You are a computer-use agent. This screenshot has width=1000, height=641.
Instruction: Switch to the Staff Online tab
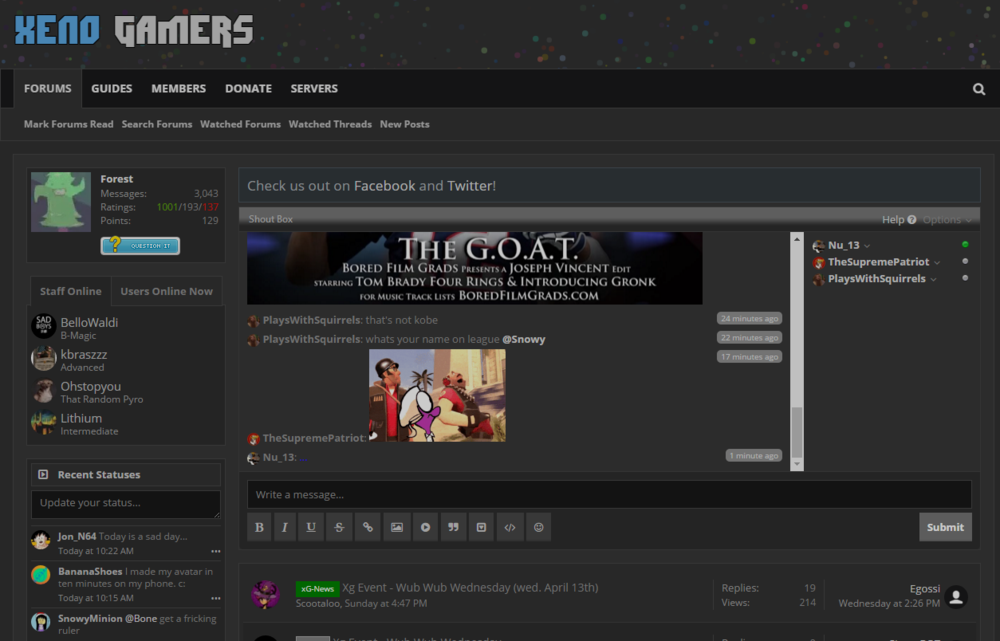click(x=71, y=291)
